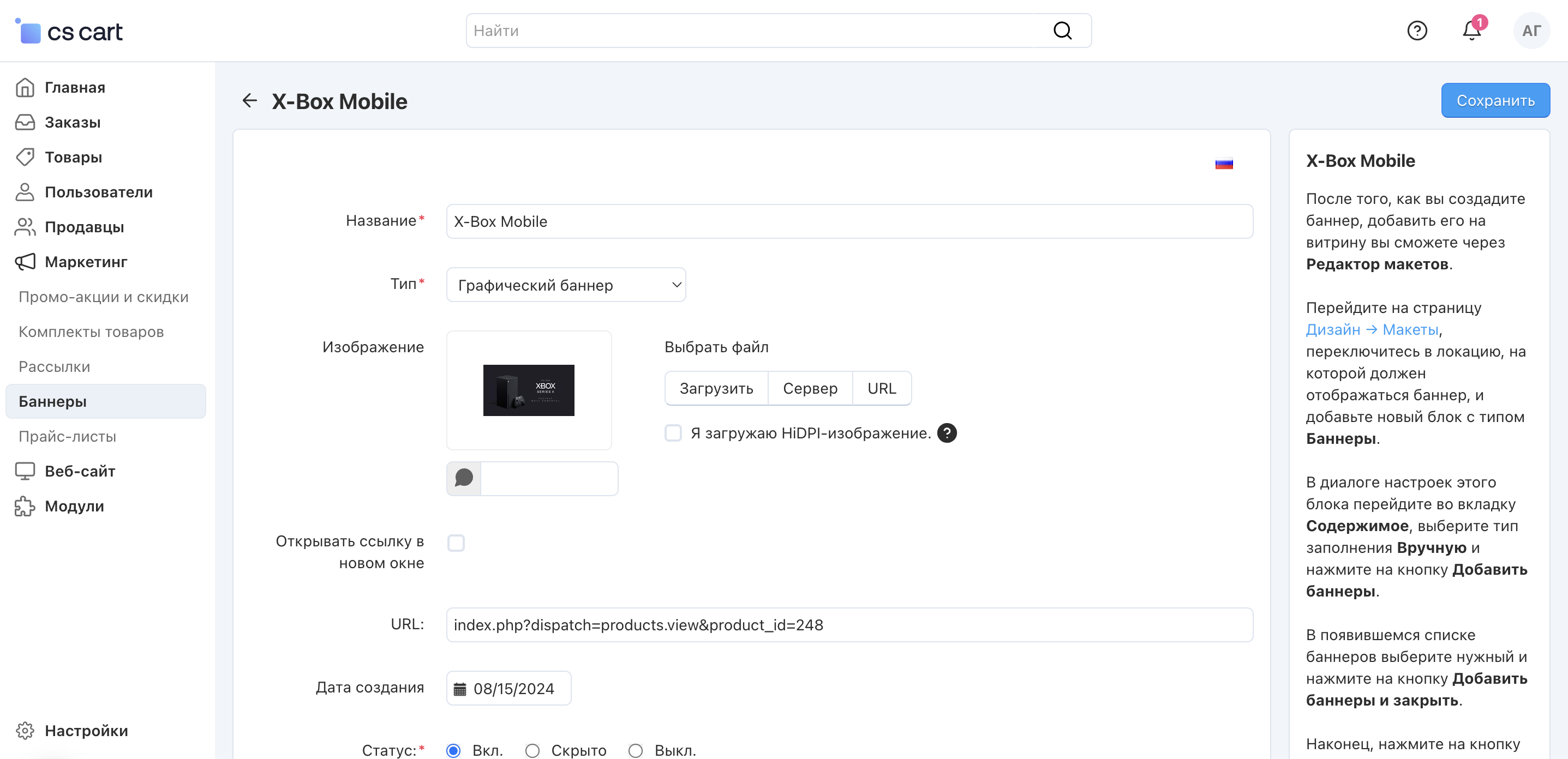Open the help question mark icon in header
The image size is (1568, 759).
(x=1416, y=31)
